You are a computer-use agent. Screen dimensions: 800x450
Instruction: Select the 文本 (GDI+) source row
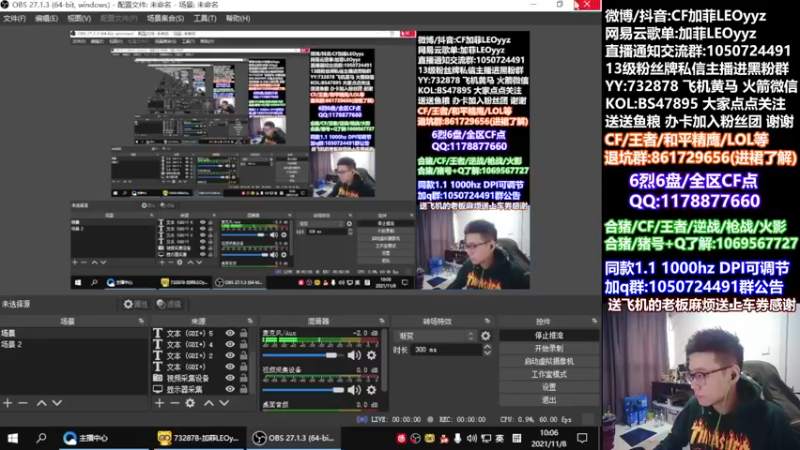click(x=202, y=367)
